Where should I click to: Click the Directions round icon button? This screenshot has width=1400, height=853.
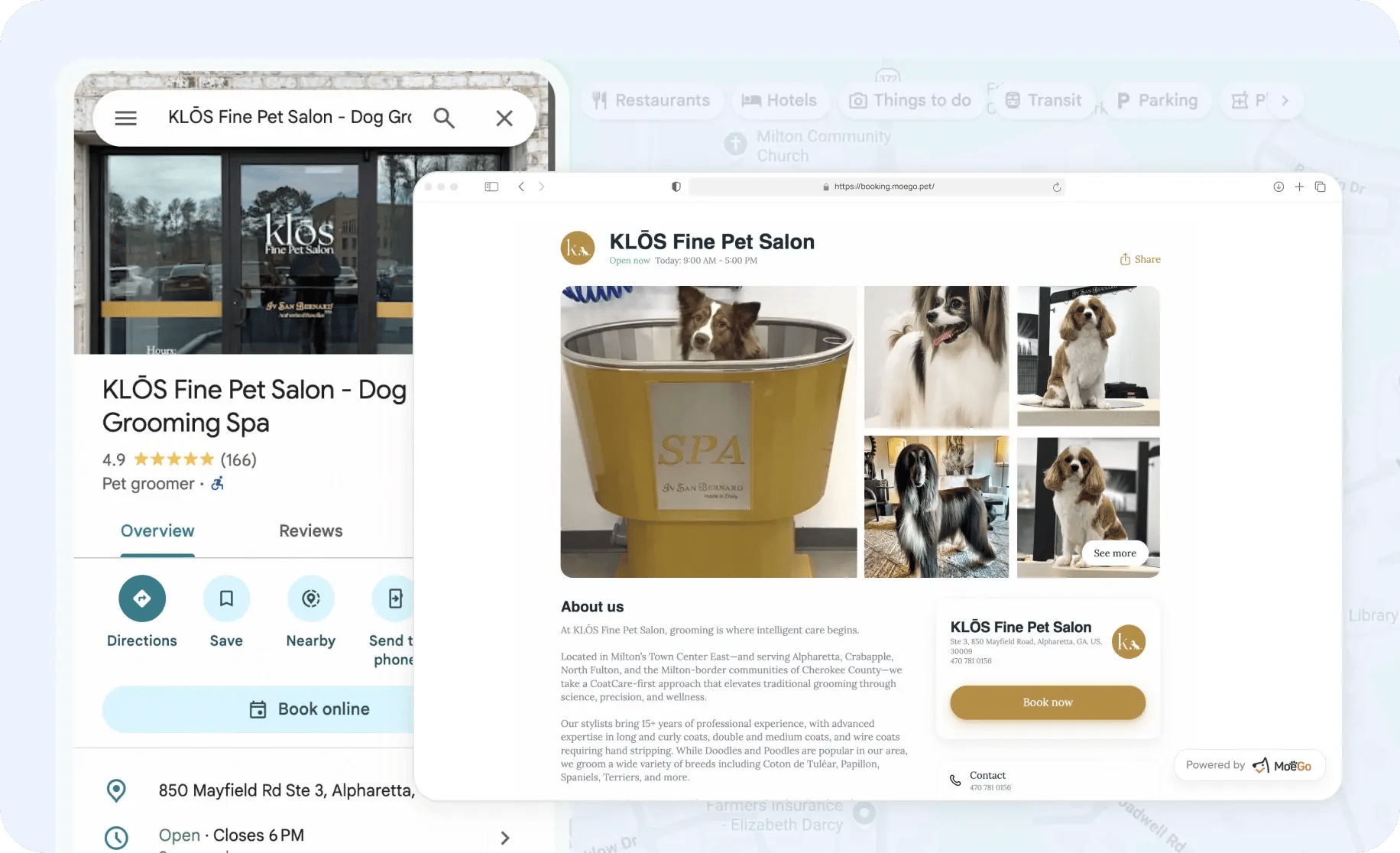click(x=142, y=598)
